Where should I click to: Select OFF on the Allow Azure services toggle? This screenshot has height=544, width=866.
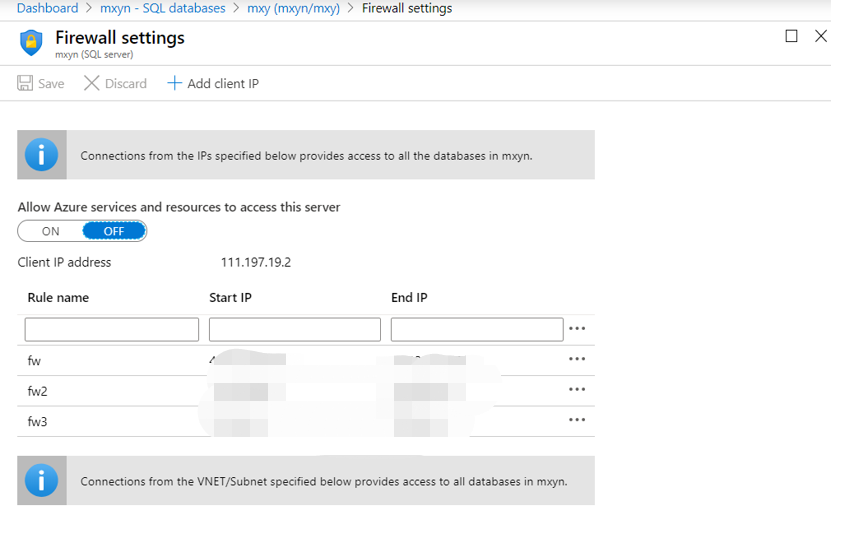click(x=114, y=231)
